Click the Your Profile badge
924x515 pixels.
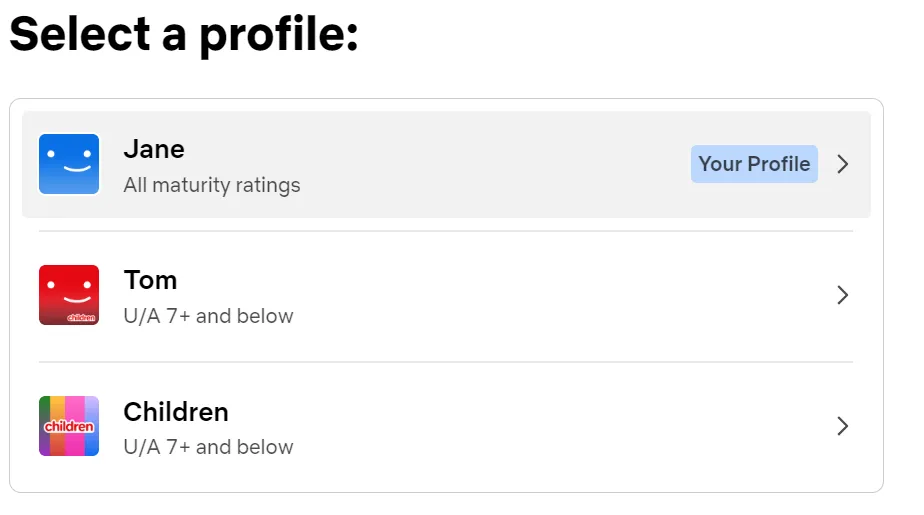pos(754,164)
